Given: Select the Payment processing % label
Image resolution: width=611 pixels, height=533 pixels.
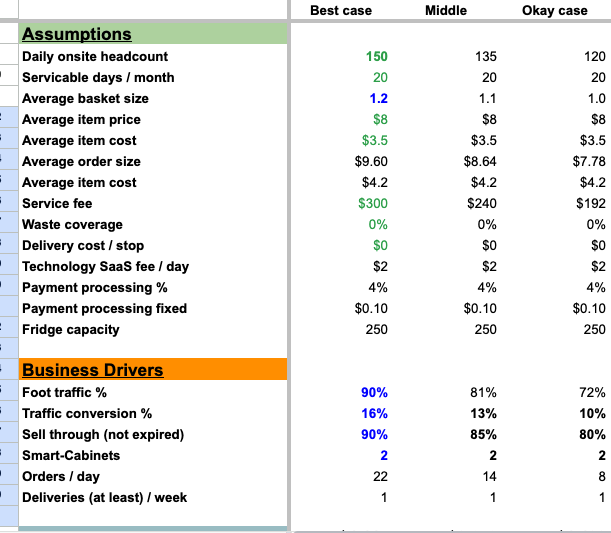Looking at the screenshot, I should (x=95, y=288).
